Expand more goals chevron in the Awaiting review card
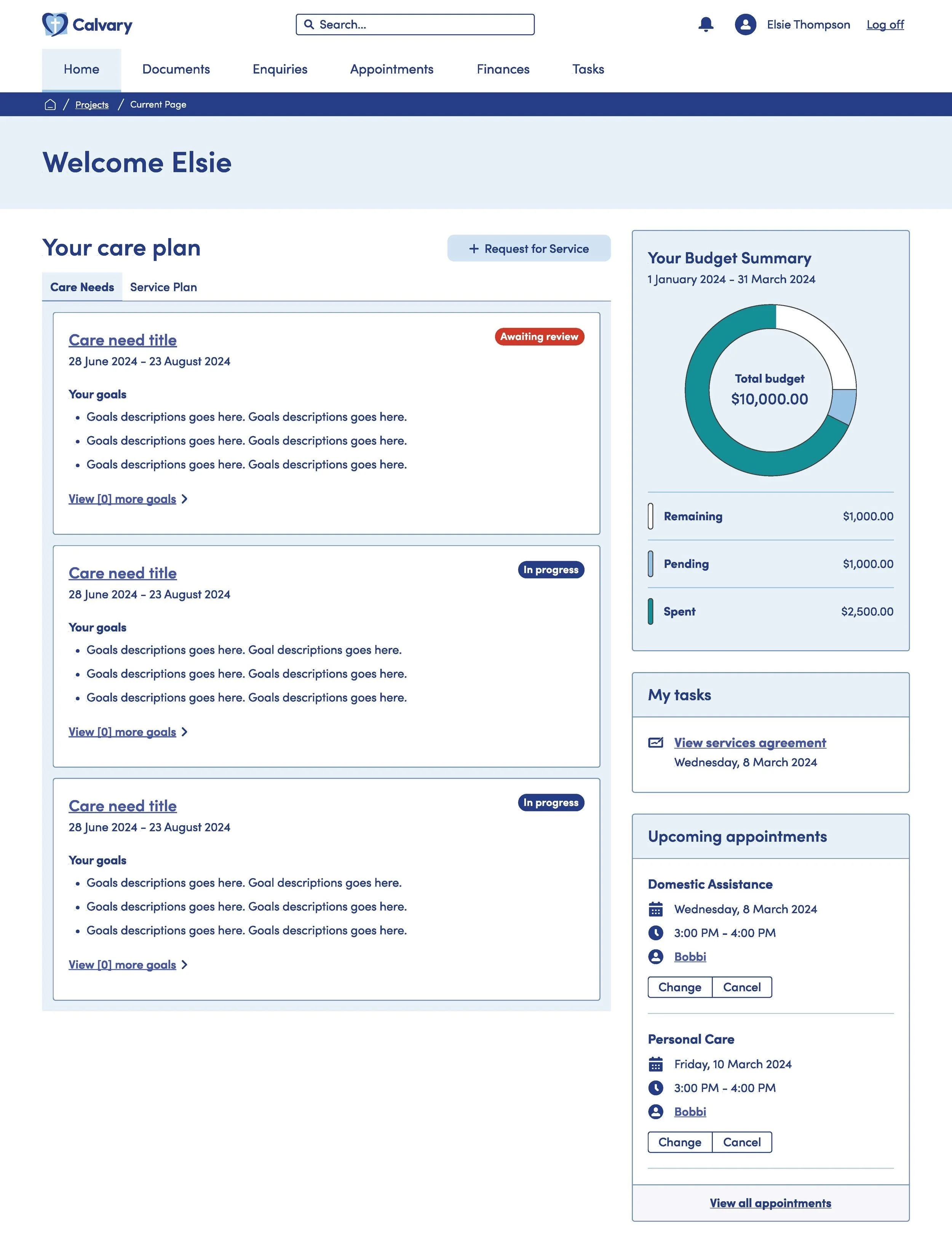The width and height of the screenshot is (952, 1234). pos(185,499)
